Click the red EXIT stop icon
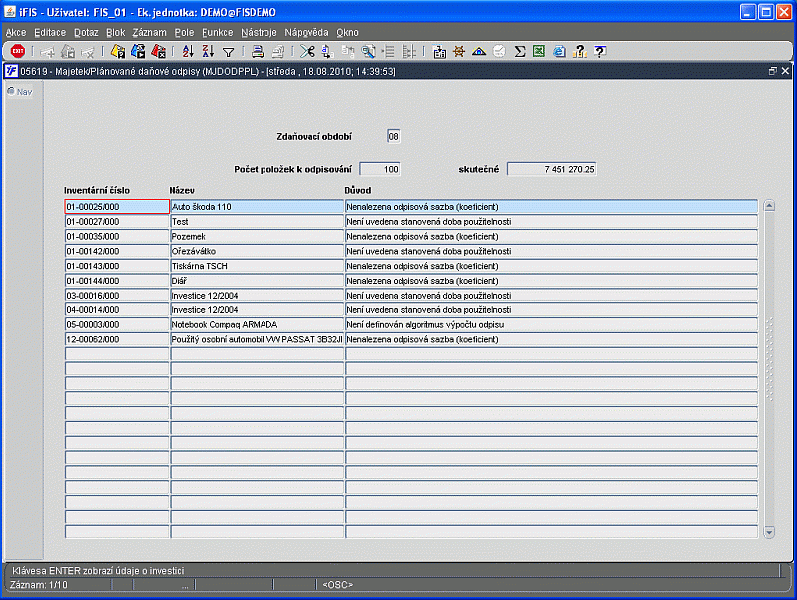The height and width of the screenshot is (600, 797). pos(18,51)
